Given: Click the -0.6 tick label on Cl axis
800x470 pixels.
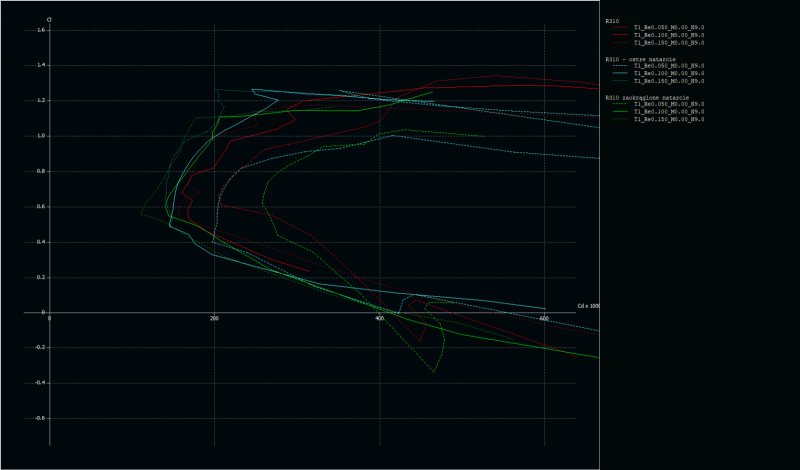Looking at the screenshot, I should [x=39, y=418].
